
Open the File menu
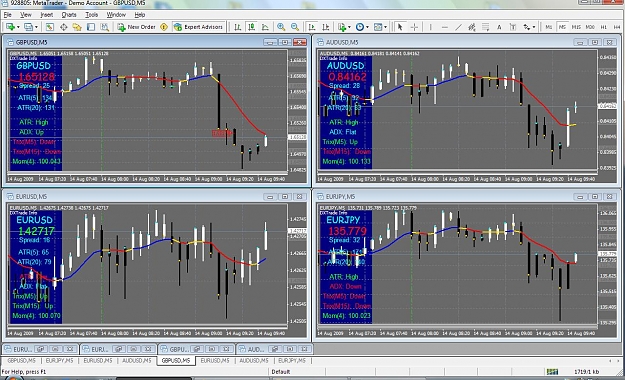pyautogui.click(x=8, y=14)
